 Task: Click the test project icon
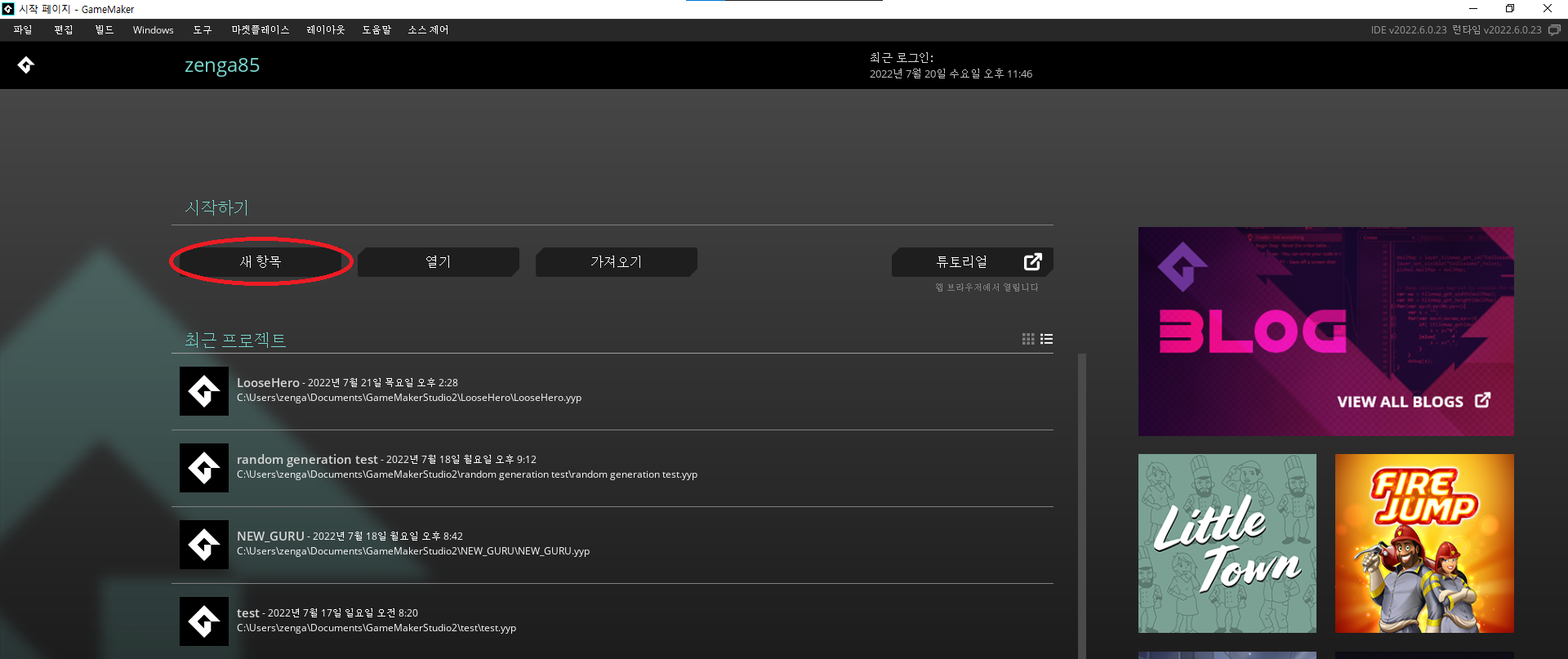204,621
